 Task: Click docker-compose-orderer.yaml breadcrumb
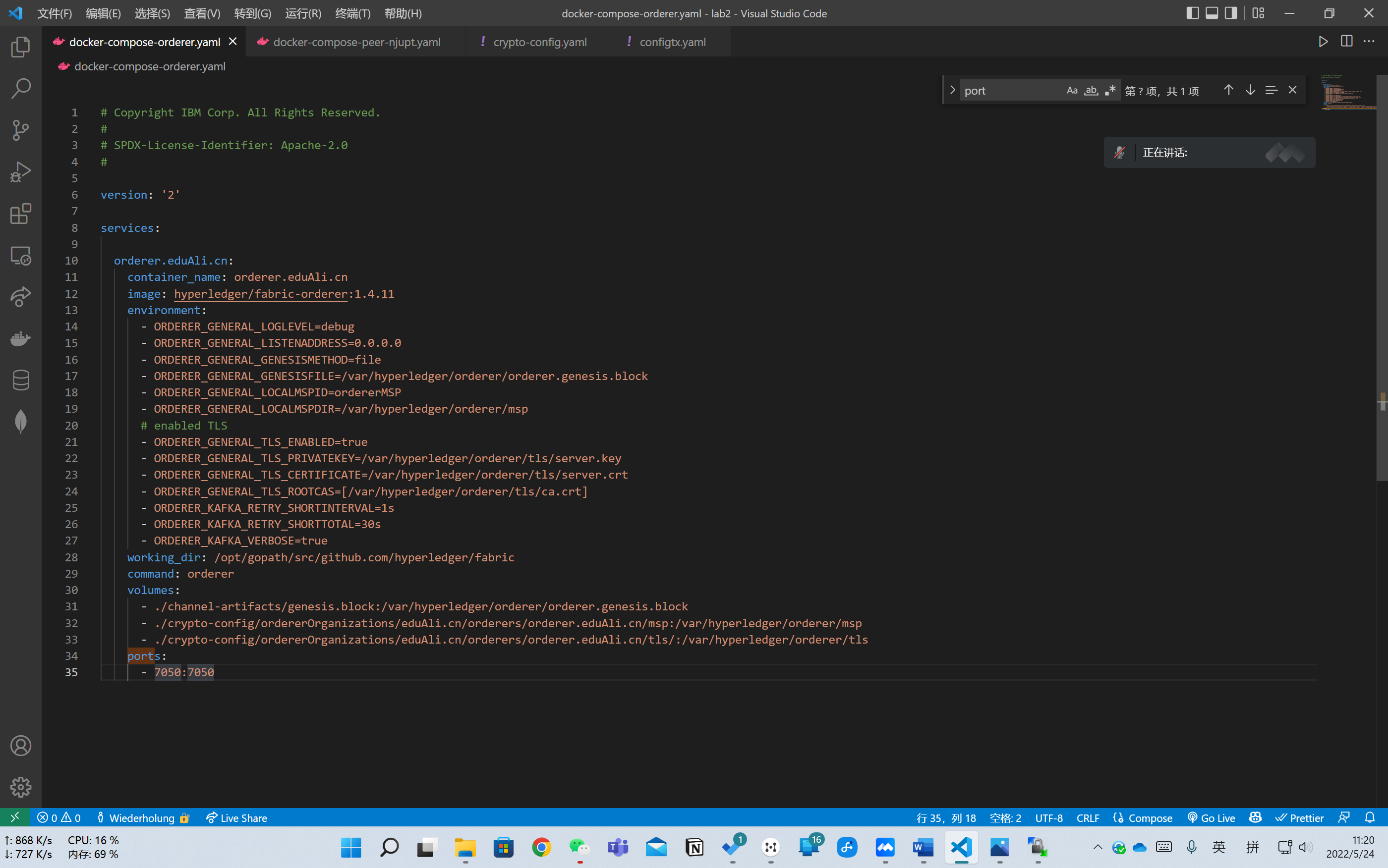click(149, 66)
